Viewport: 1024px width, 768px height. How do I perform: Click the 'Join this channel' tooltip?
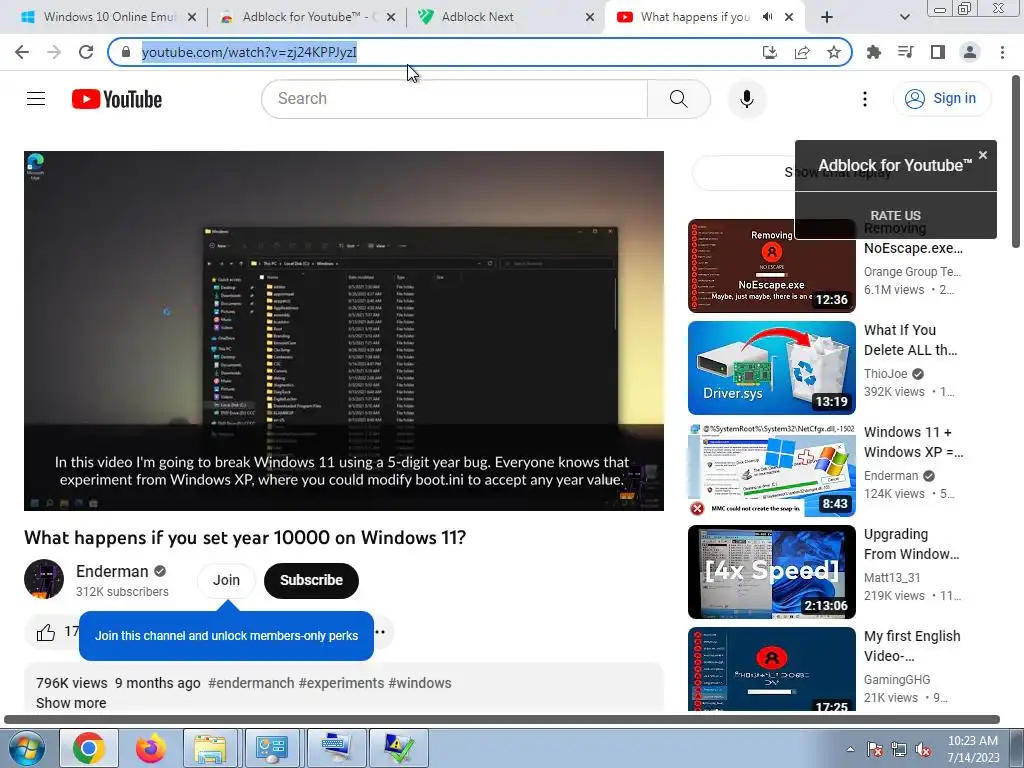226,635
